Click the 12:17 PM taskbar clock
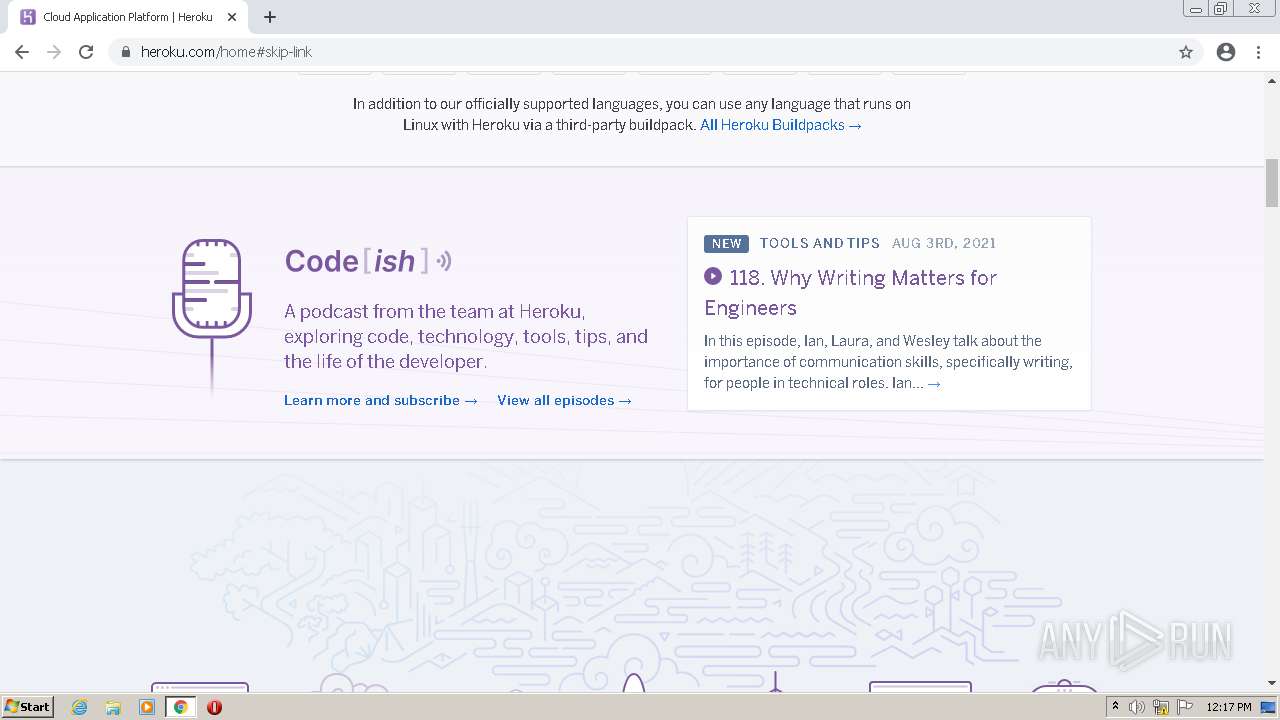The image size is (1280, 720). [1229, 707]
